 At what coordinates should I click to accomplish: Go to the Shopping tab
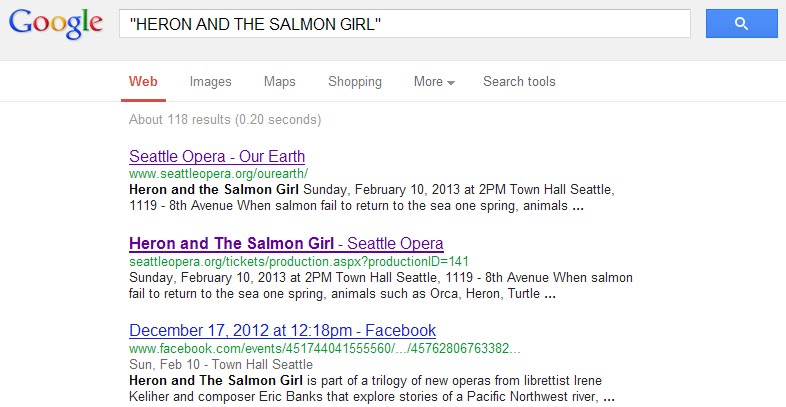coord(355,82)
